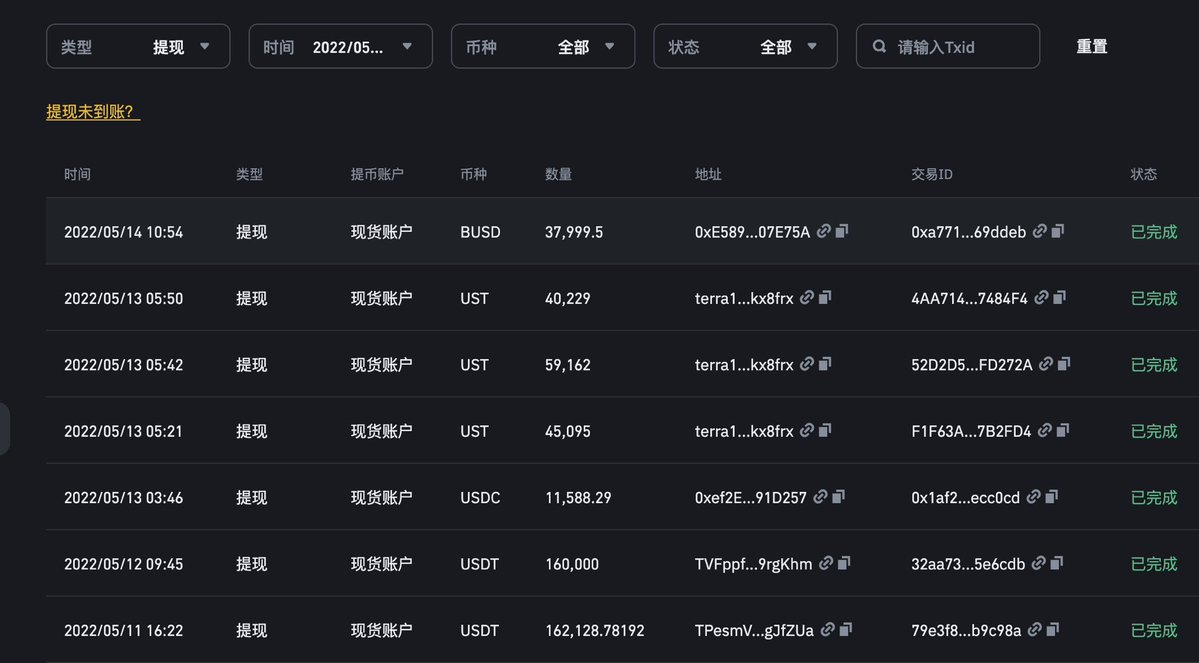This screenshot has height=663, width=1199.
Task: Open address link for 0xef2E...91D257
Action: 820,497
